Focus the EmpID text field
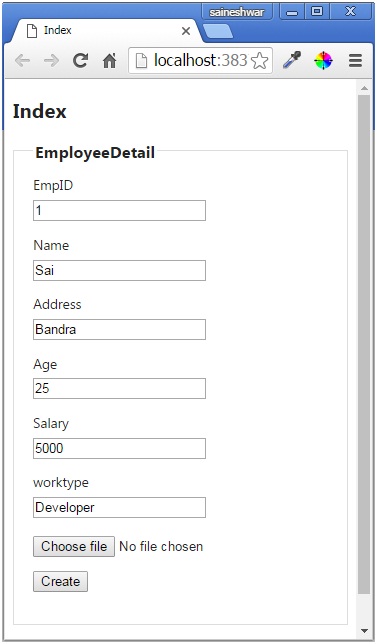This screenshot has width=377, height=644. (120, 211)
